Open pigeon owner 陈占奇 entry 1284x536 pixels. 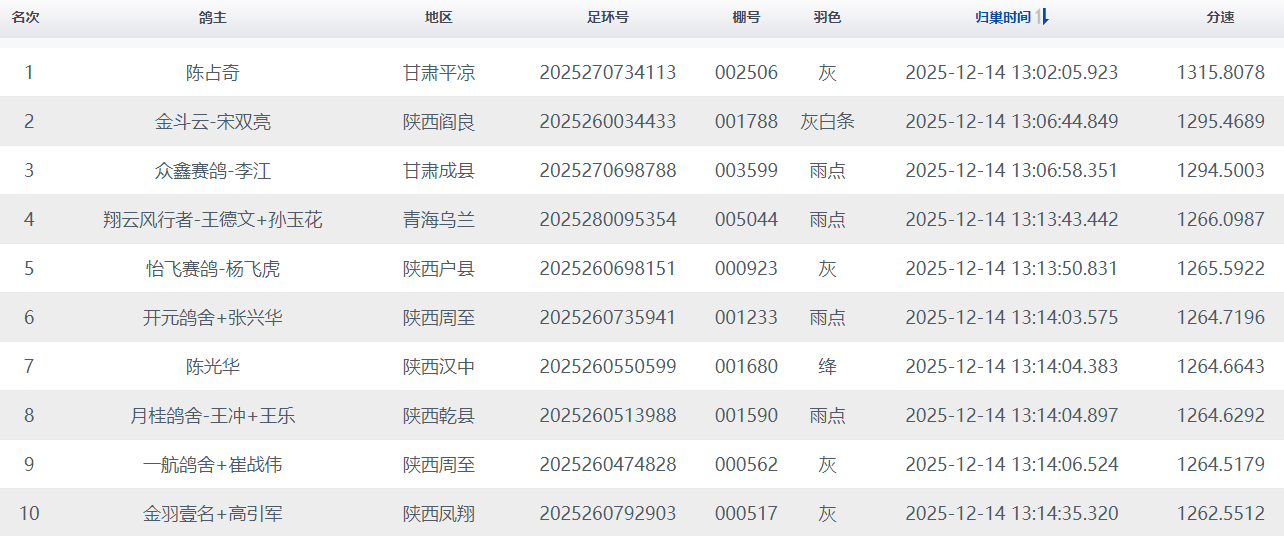tap(212, 73)
